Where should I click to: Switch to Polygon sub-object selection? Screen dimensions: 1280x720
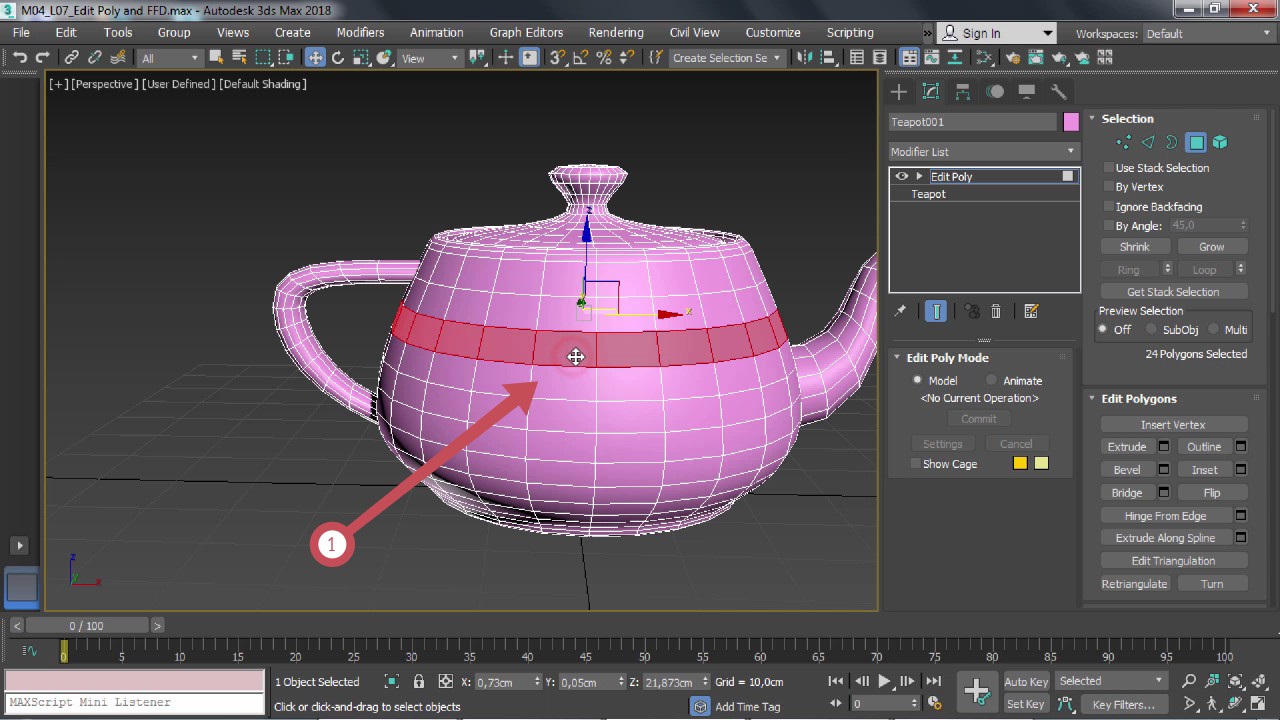tap(1196, 143)
